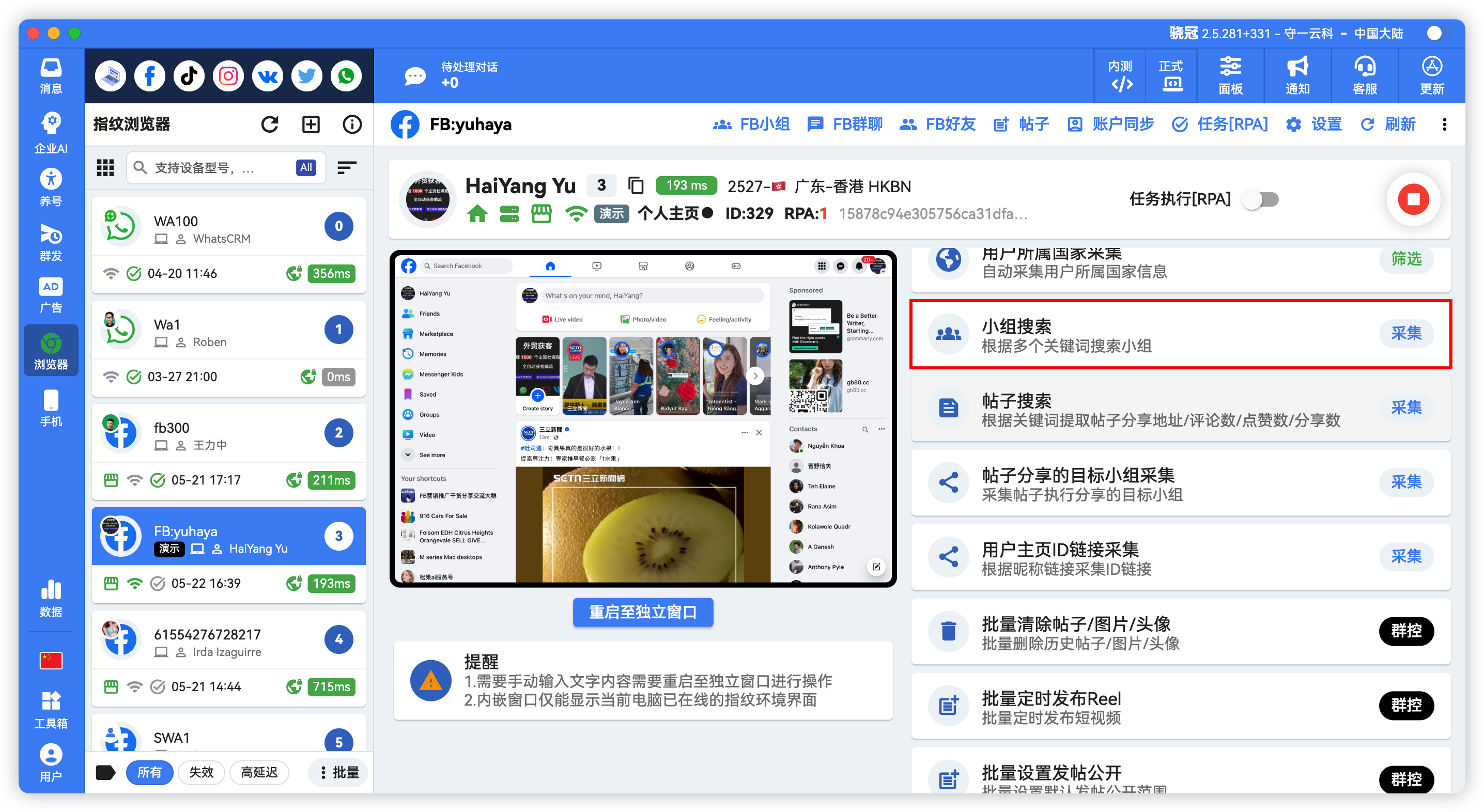Viewport: 1484px width, 812px height.
Task: Click the 重启至独立窗口 button
Action: coord(642,612)
